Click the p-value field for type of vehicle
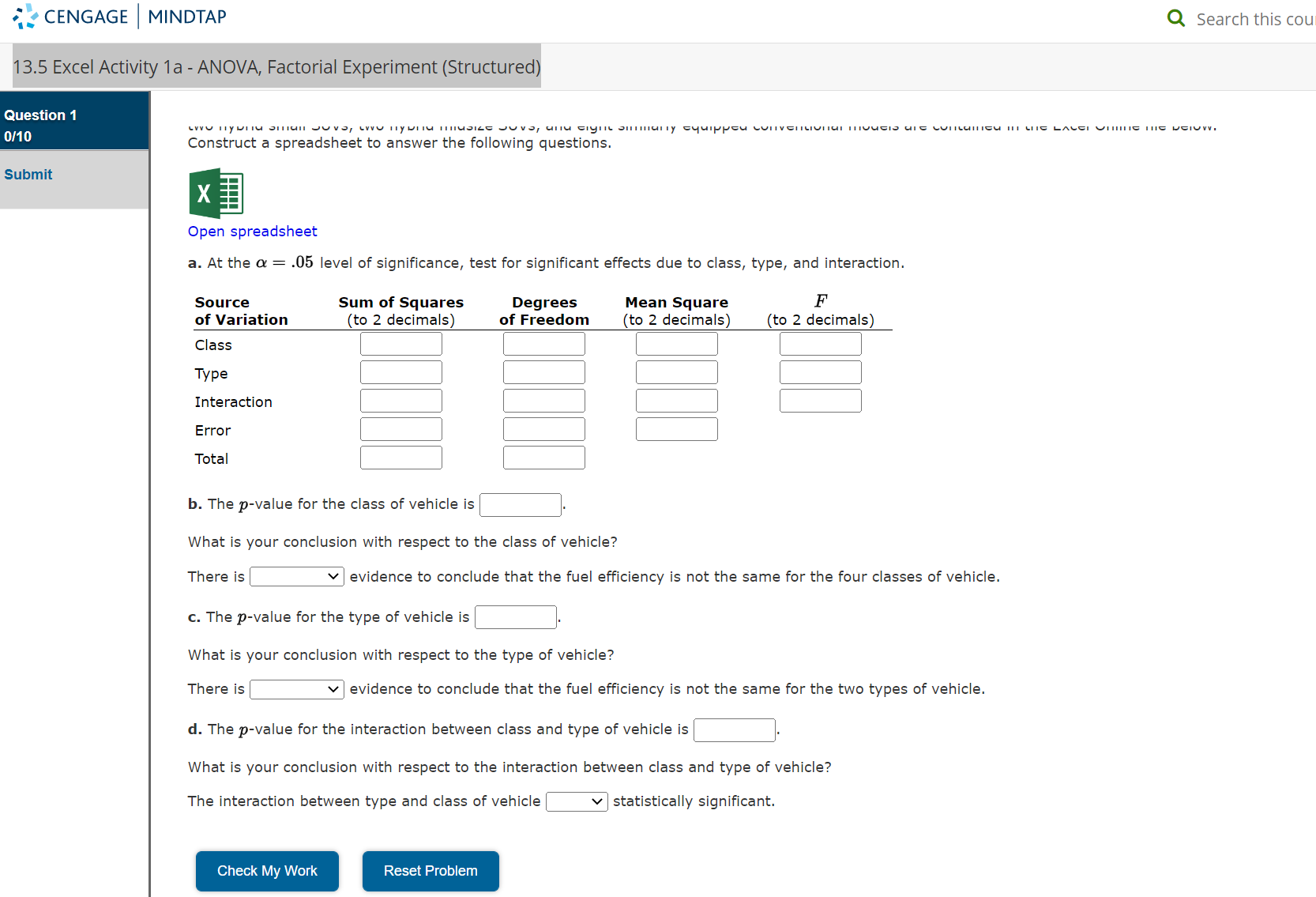1316x897 pixels. [x=515, y=617]
